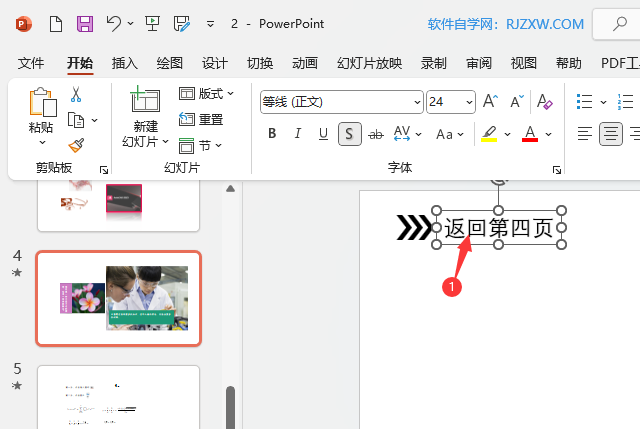This screenshot has height=429, width=640.
Task: Toggle strikethrough ab button
Action: pyautogui.click(x=376, y=134)
